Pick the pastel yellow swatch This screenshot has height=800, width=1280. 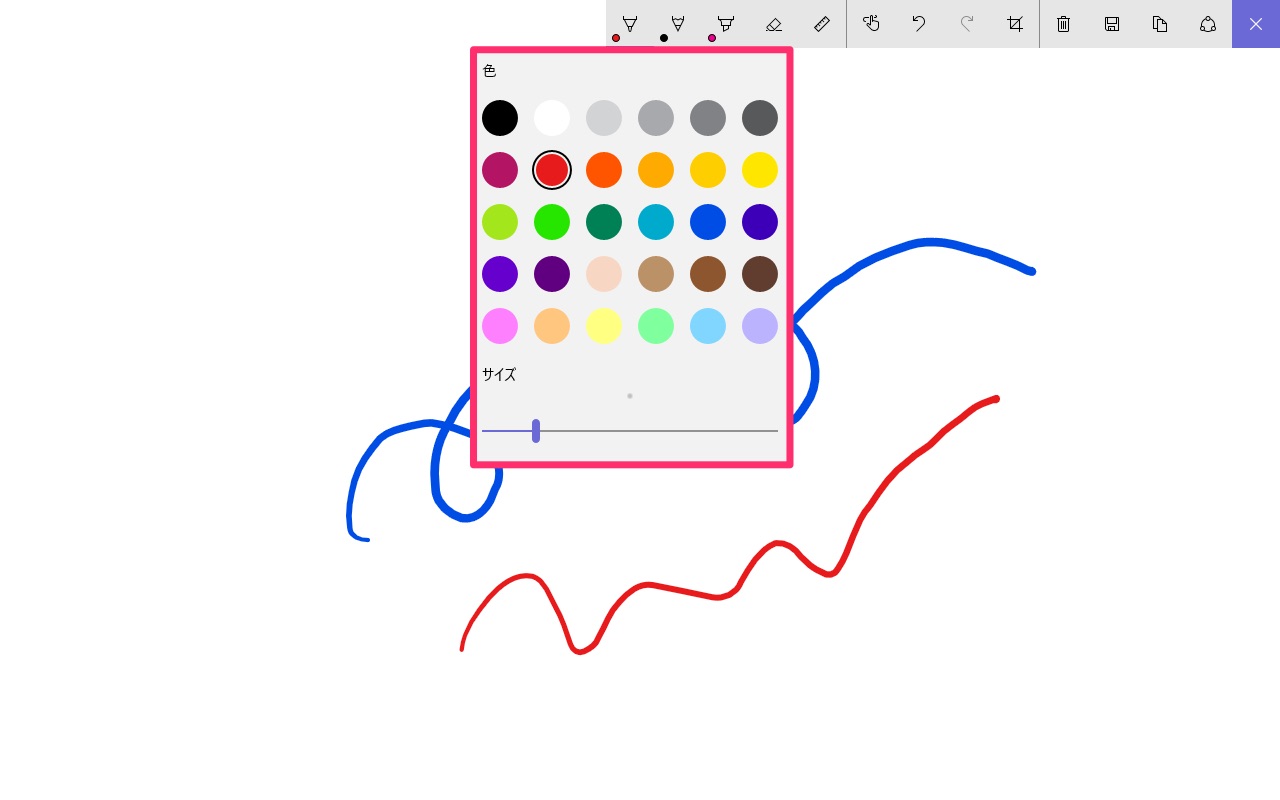point(604,326)
